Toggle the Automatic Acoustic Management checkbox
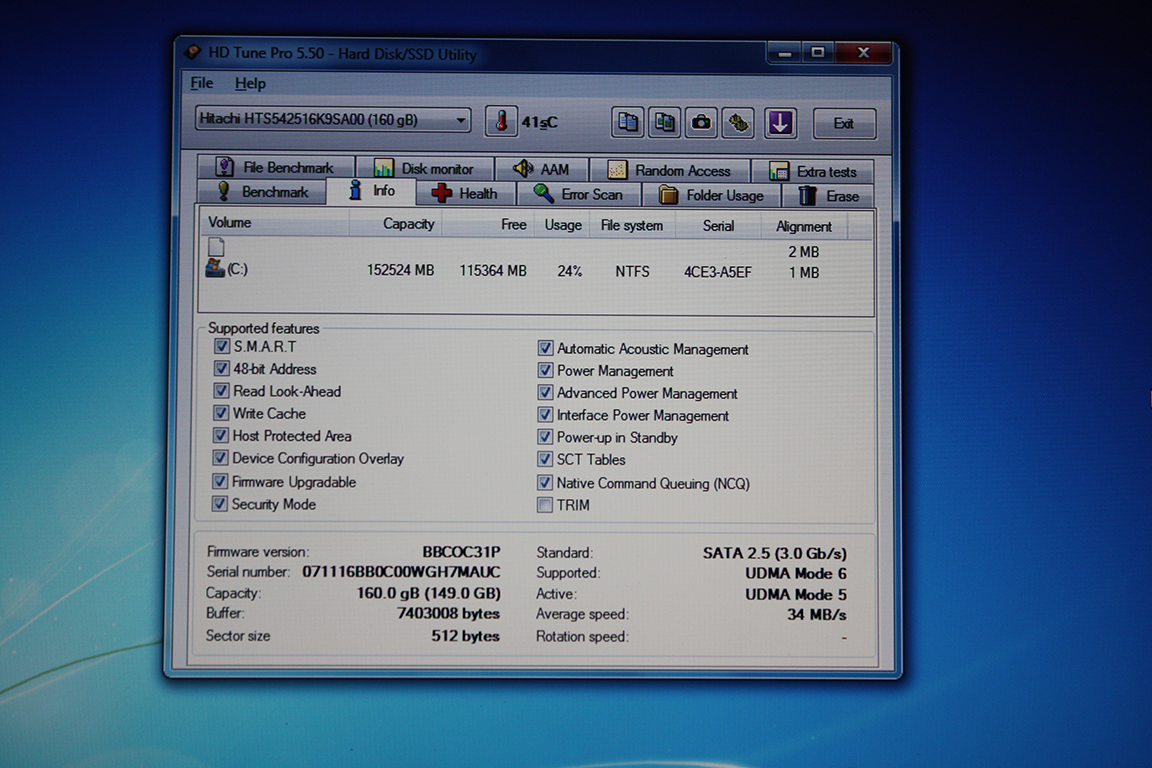Viewport: 1152px width, 768px height. click(x=545, y=348)
